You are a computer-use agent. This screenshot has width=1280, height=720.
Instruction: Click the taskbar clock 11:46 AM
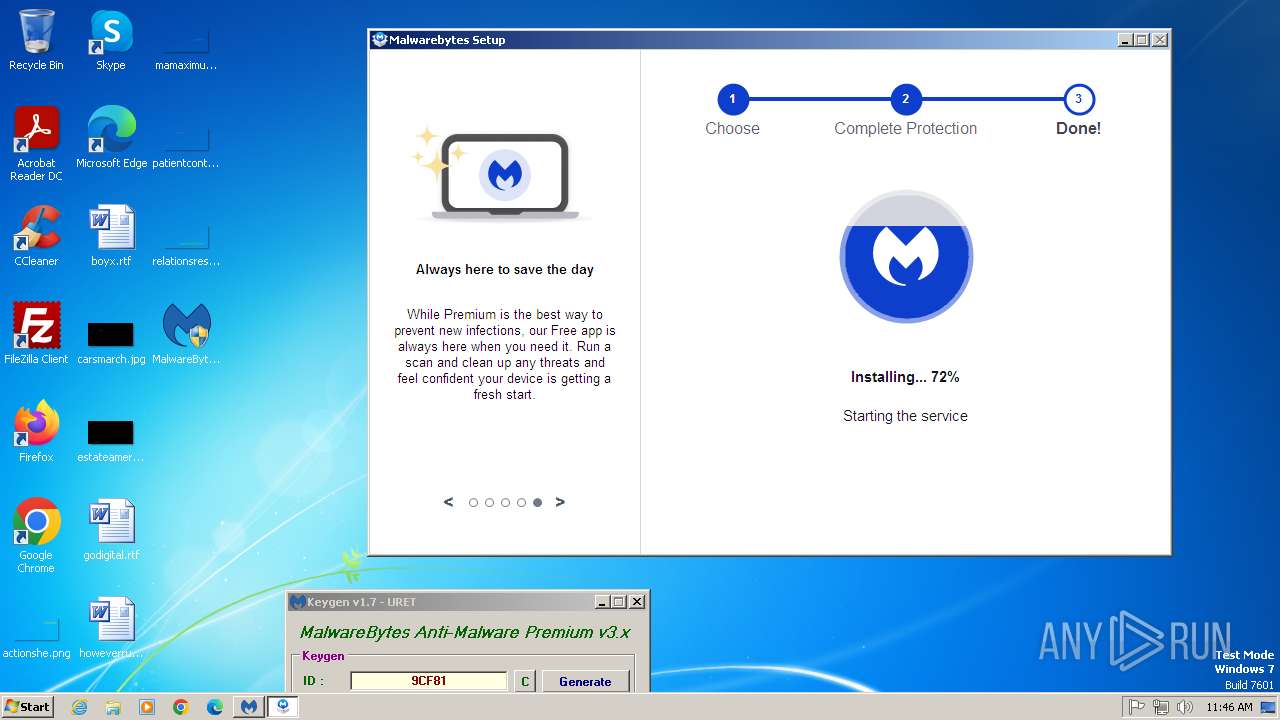pos(1229,707)
